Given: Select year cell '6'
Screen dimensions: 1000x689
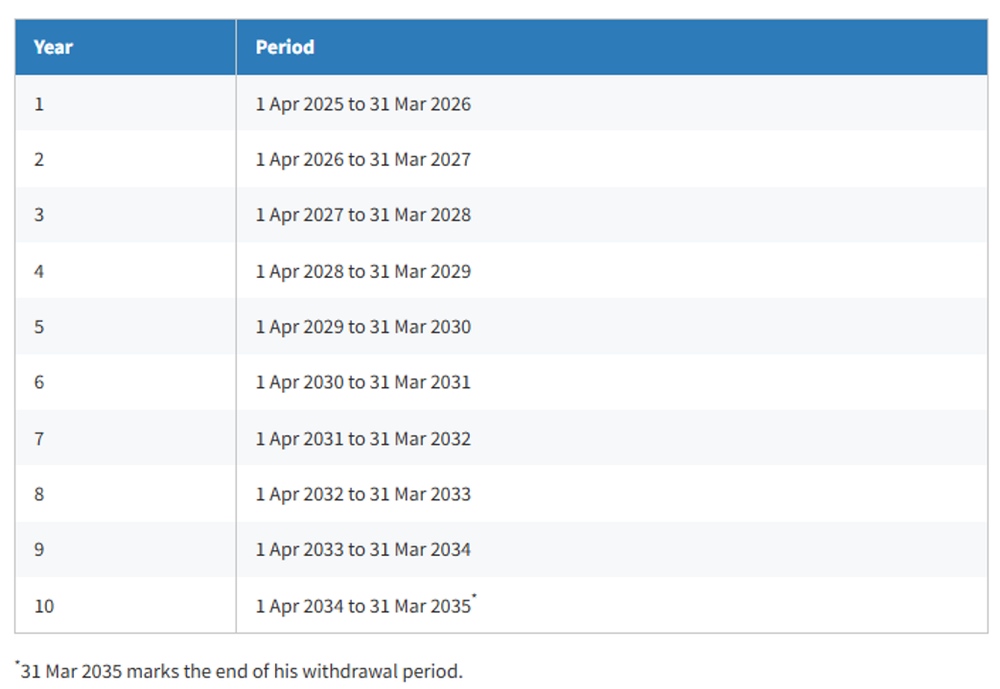Looking at the screenshot, I should 126,382.
